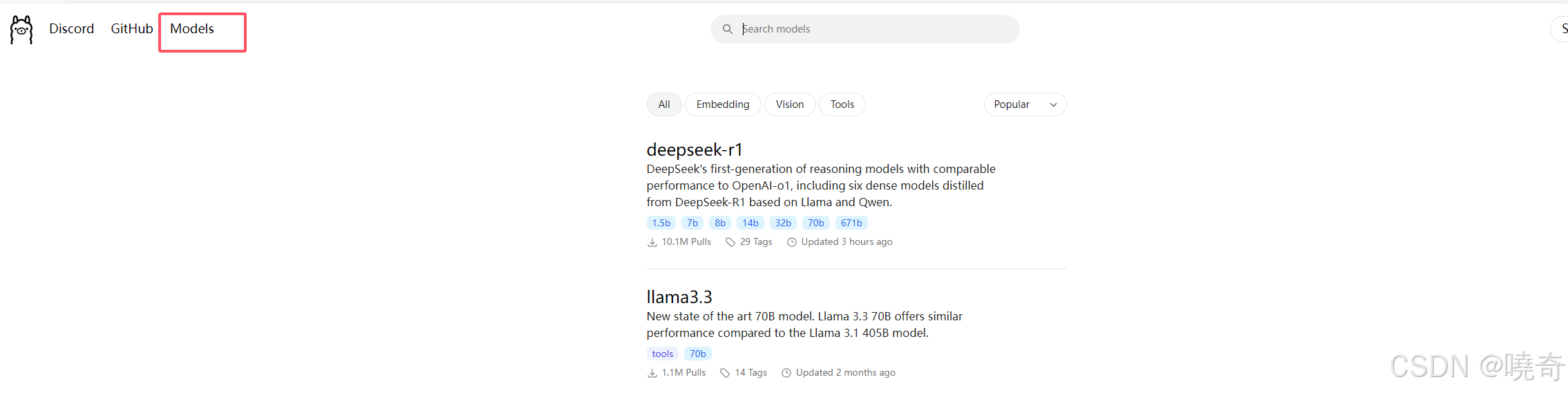The height and width of the screenshot is (393, 1568).
Task: Open the Discord link
Action: (x=71, y=28)
